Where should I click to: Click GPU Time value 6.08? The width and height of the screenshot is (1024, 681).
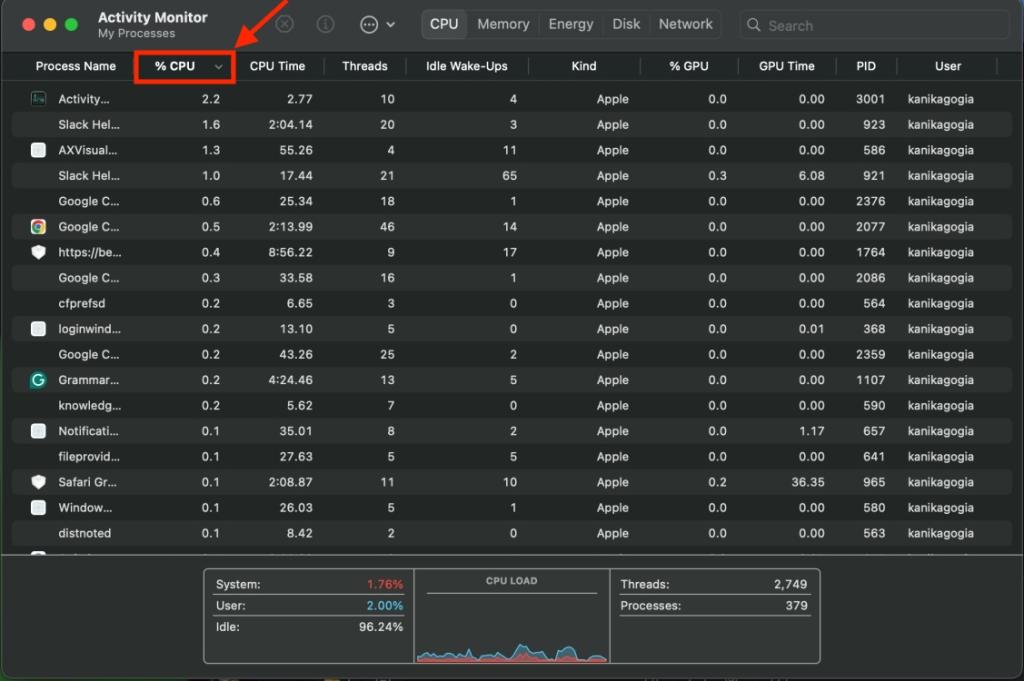[811, 176]
